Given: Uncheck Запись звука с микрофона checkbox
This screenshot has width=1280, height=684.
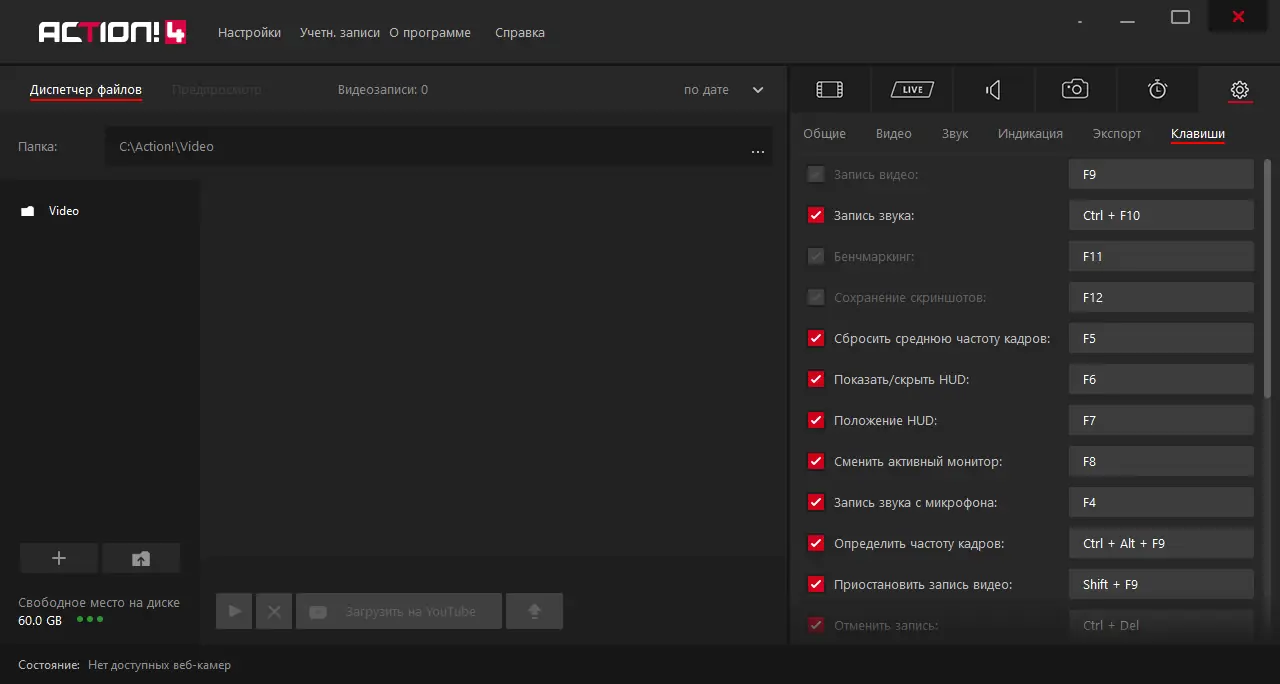Looking at the screenshot, I should [x=816, y=502].
